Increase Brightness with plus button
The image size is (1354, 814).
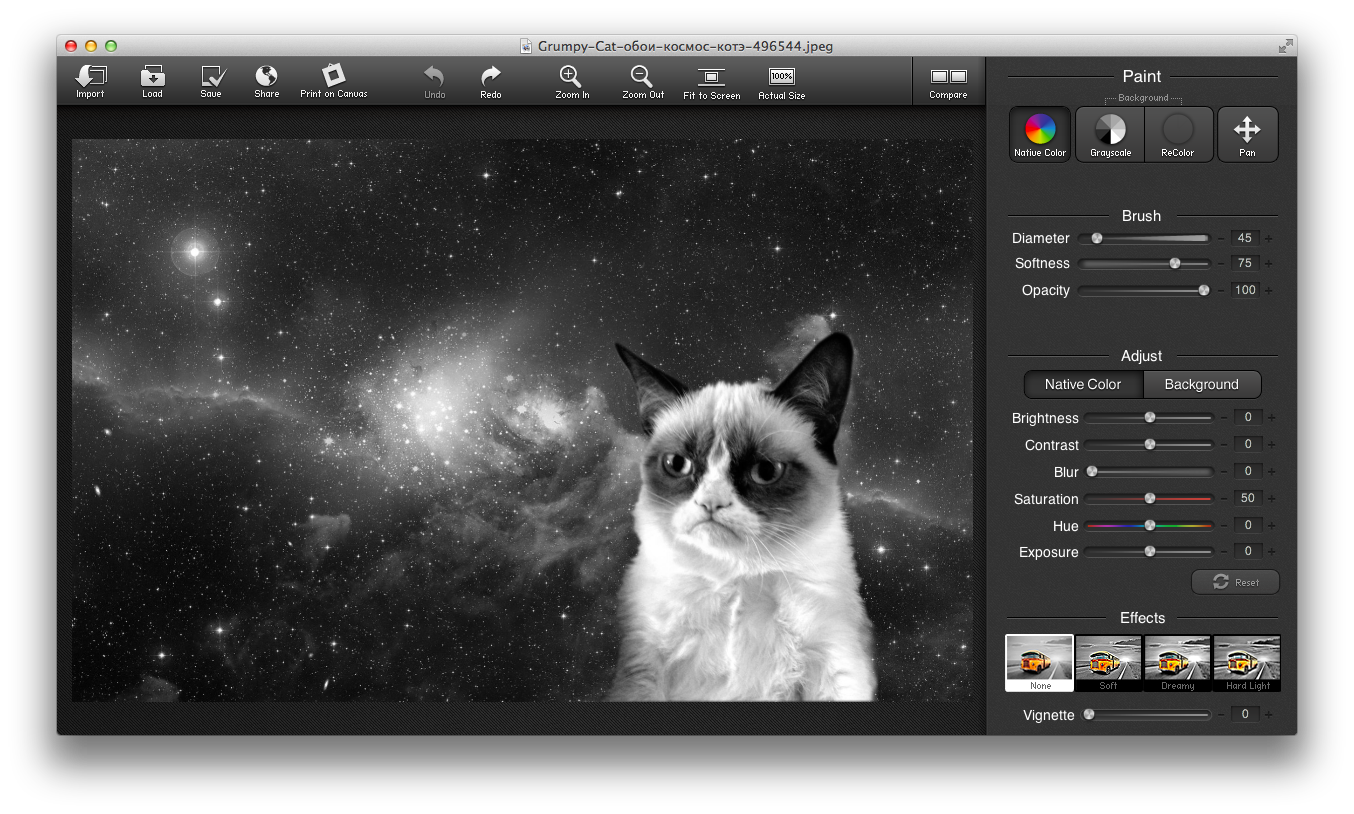click(1272, 418)
